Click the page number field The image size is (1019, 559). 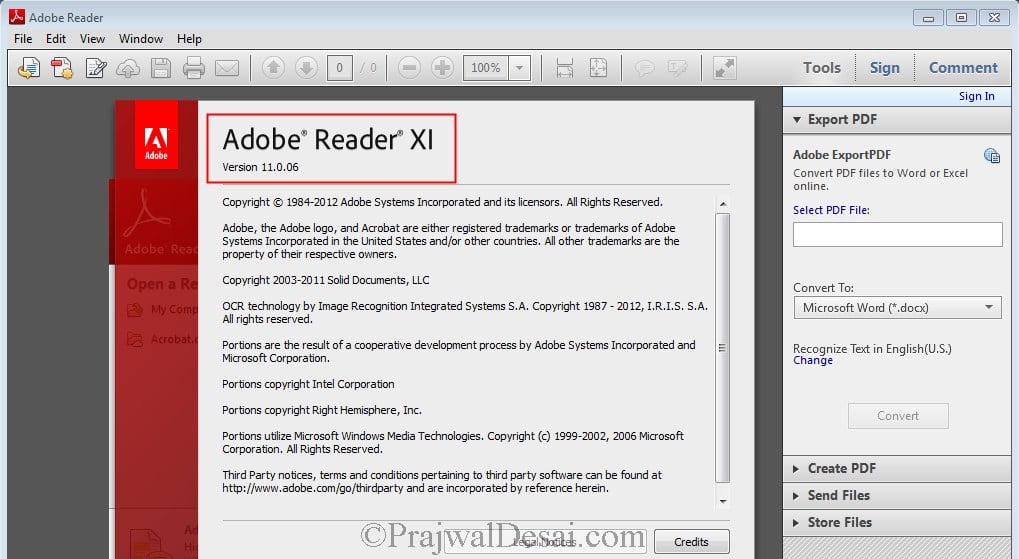(339, 68)
